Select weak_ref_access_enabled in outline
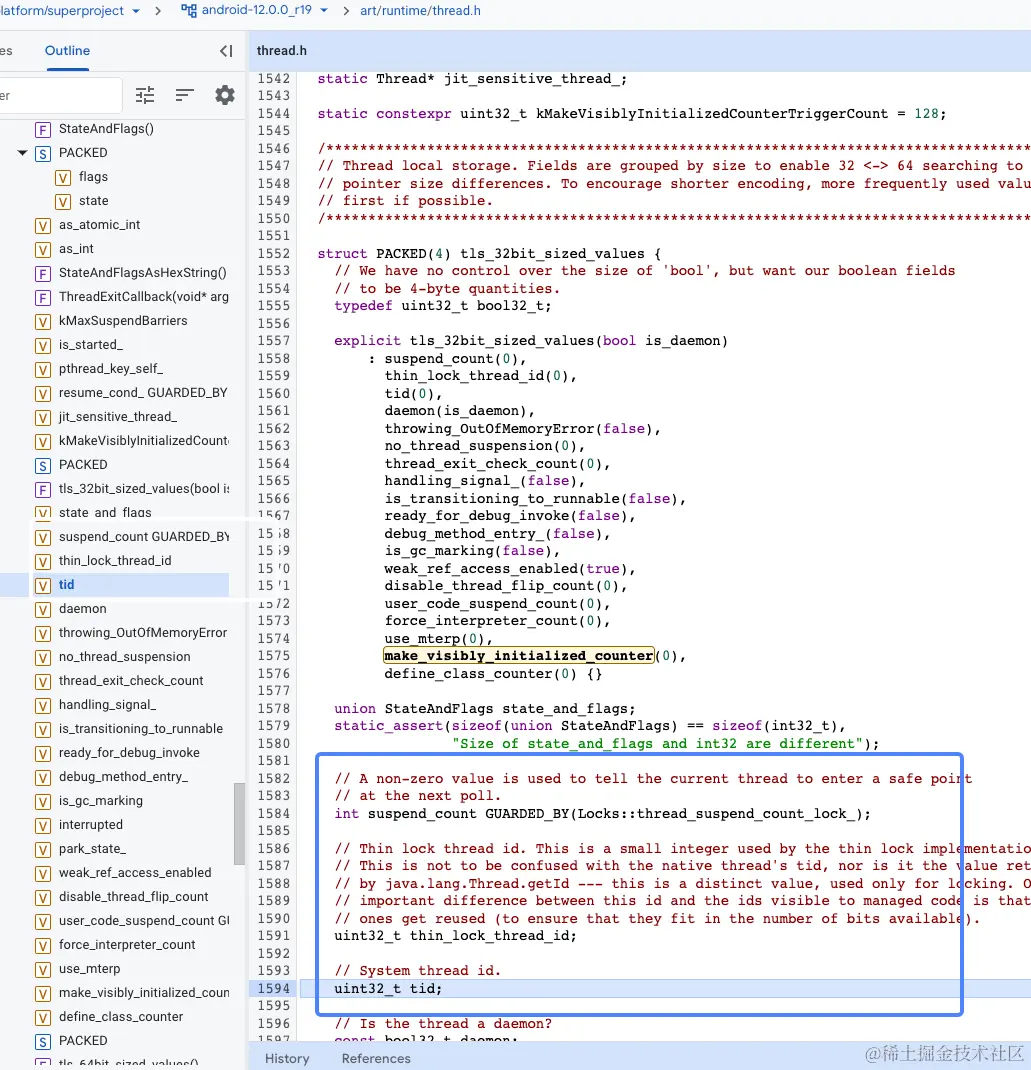Screen dimensions: 1031x1070 (x=135, y=873)
